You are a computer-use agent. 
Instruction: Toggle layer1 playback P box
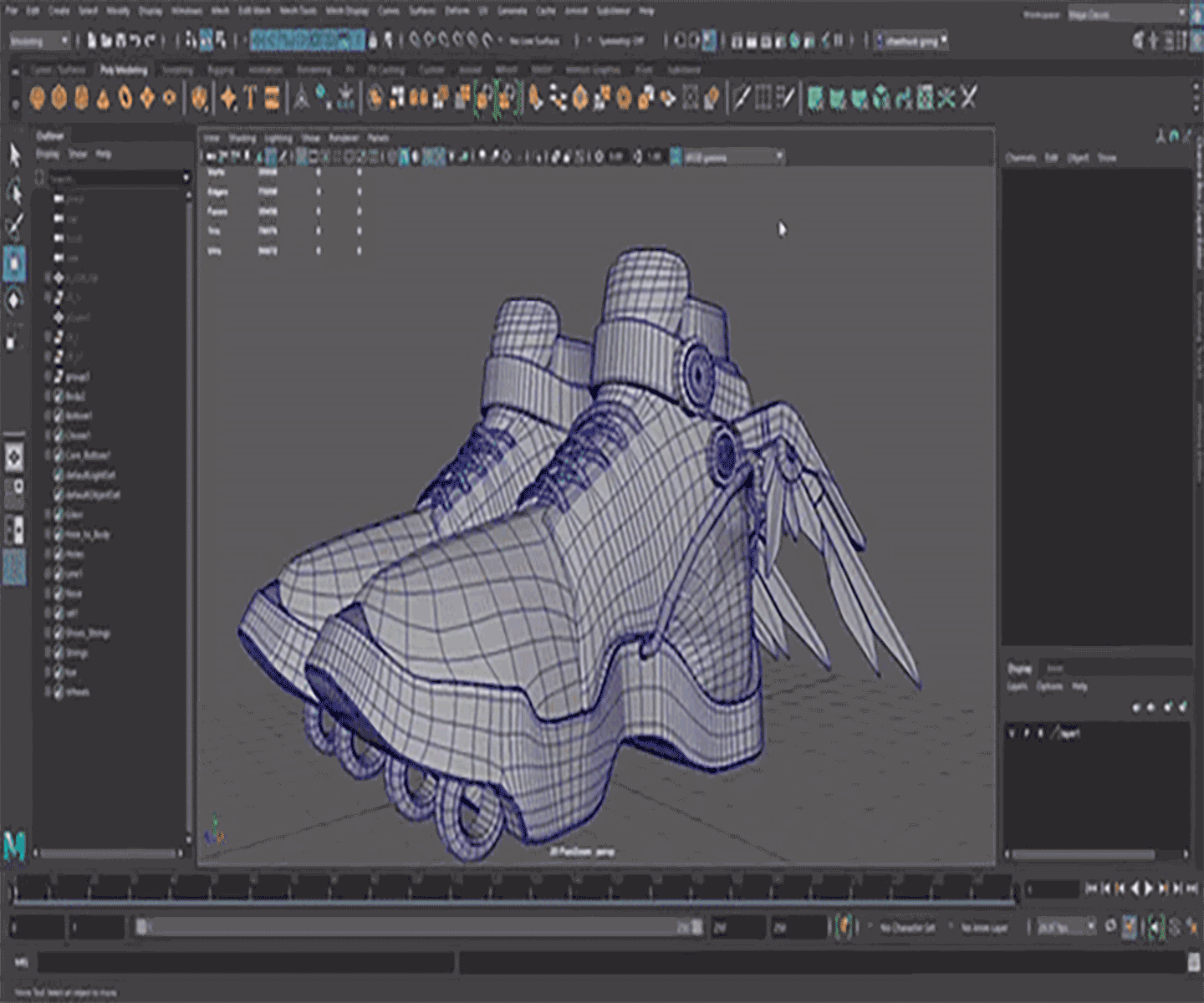coord(1027,733)
